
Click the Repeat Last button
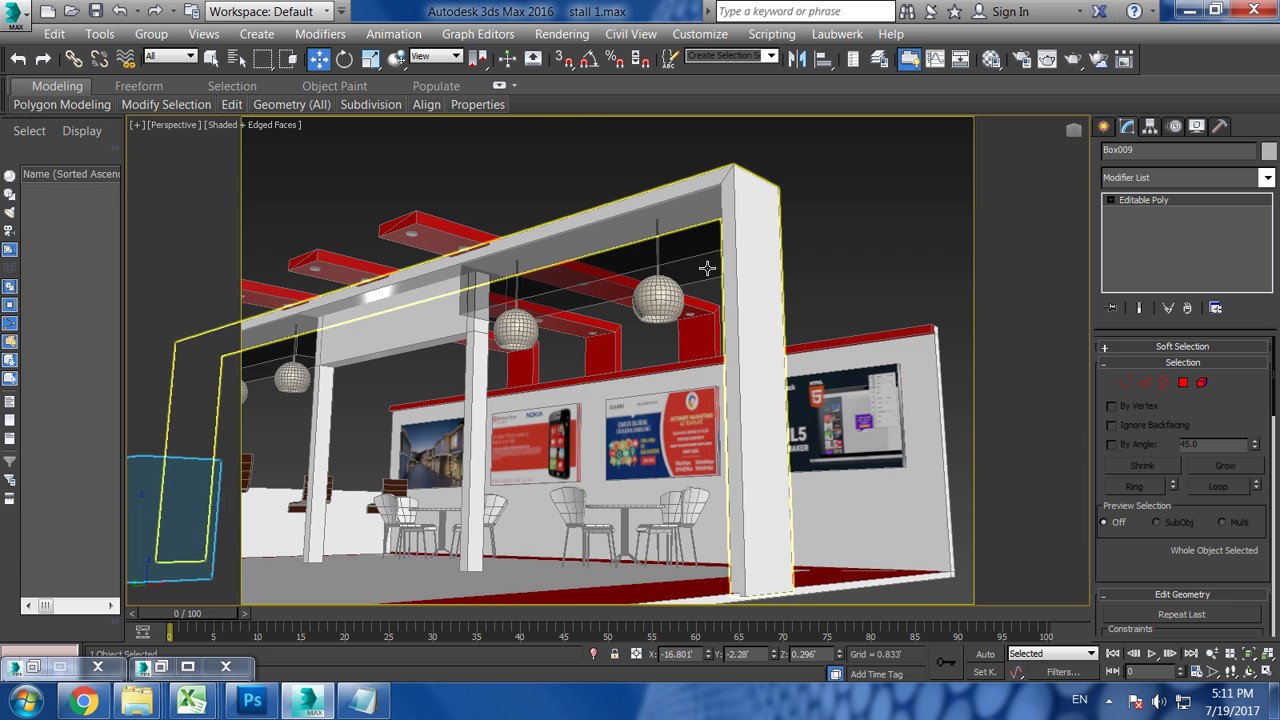coord(1182,614)
